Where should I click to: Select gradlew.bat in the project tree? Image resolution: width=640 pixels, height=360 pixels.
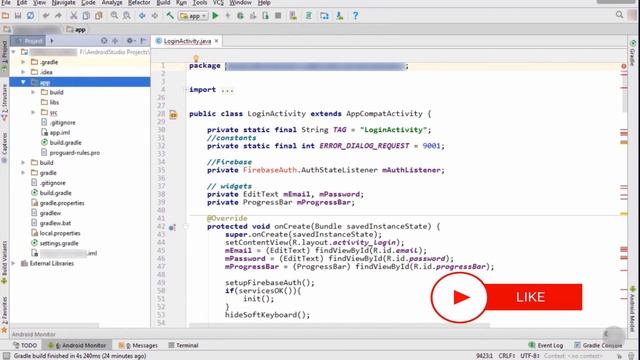pyautogui.click(x=51, y=223)
